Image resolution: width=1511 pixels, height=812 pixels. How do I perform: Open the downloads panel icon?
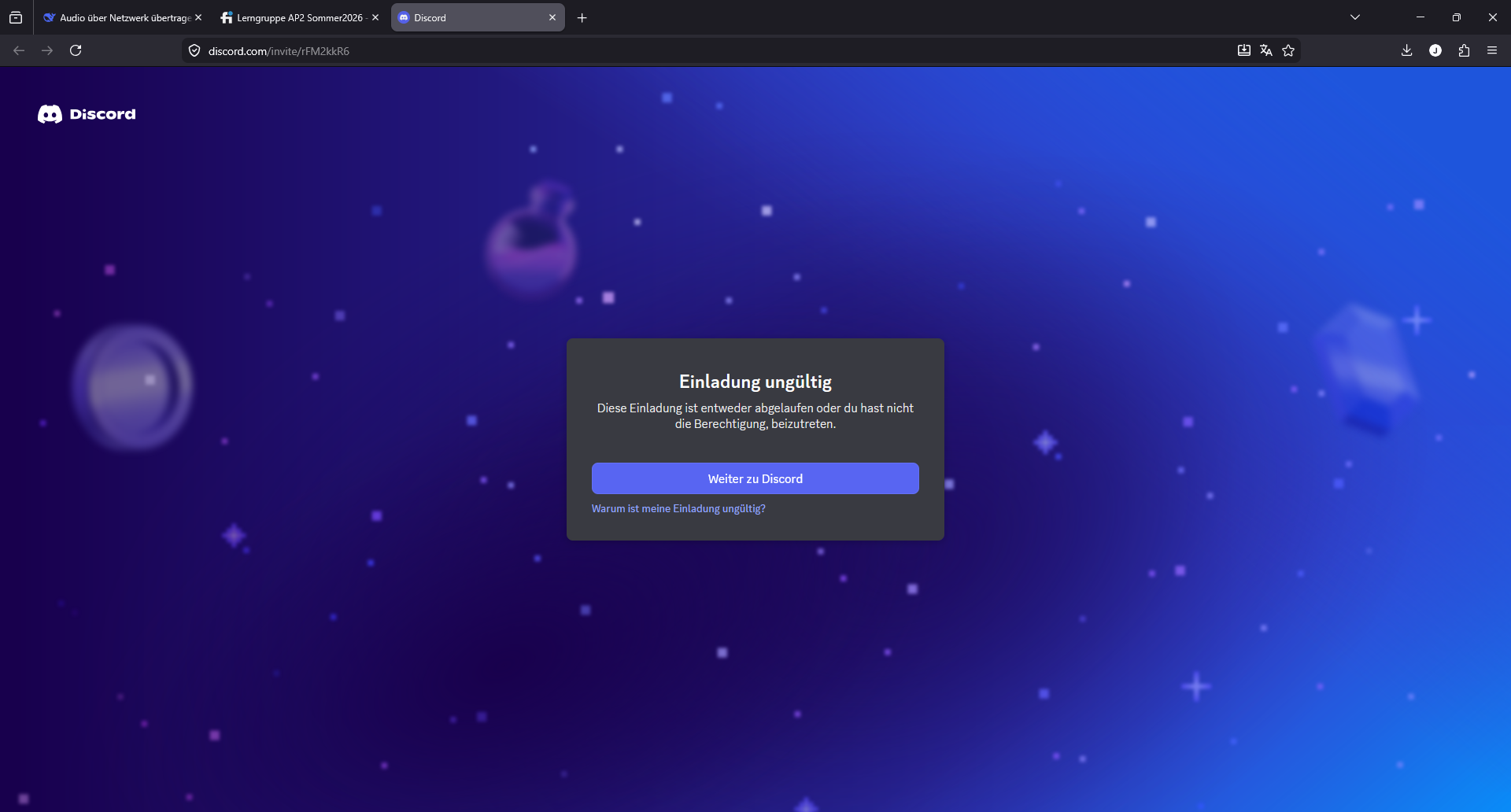tap(1406, 50)
